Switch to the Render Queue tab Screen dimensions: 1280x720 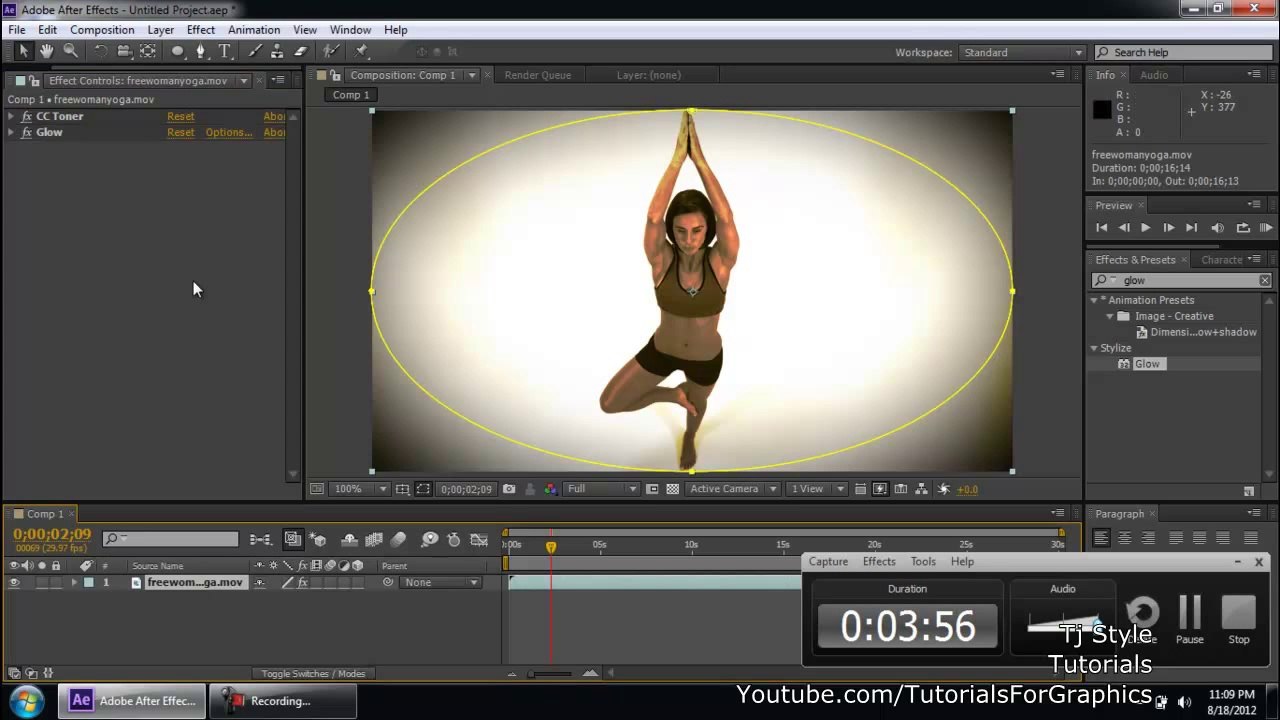538,75
